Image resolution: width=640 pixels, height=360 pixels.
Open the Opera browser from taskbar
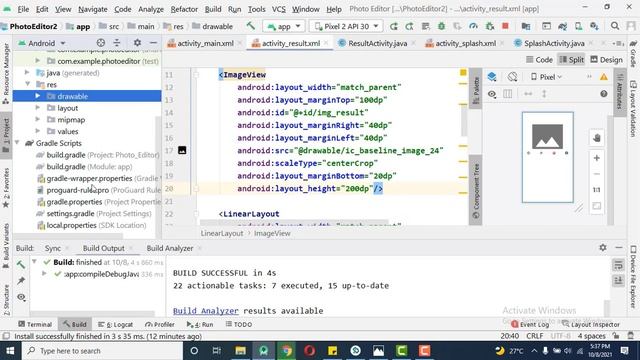[310, 351]
